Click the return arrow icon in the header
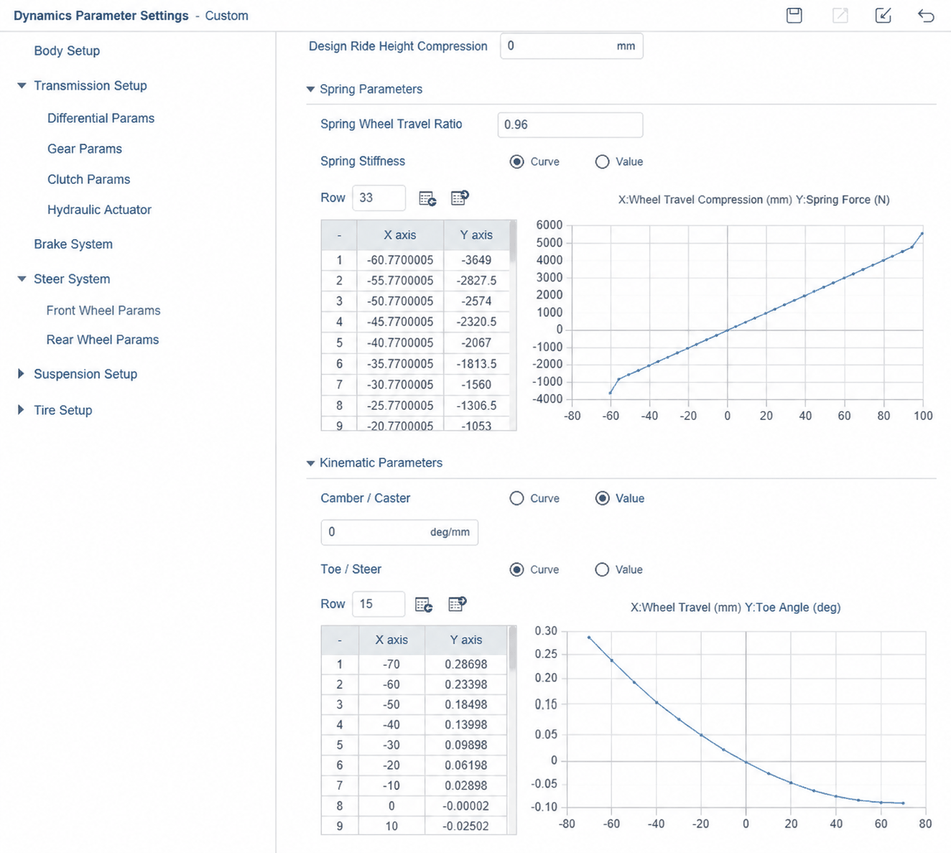The height and width of the screenshot is (853, 951). pyautogui.click(x=926, y=15)
